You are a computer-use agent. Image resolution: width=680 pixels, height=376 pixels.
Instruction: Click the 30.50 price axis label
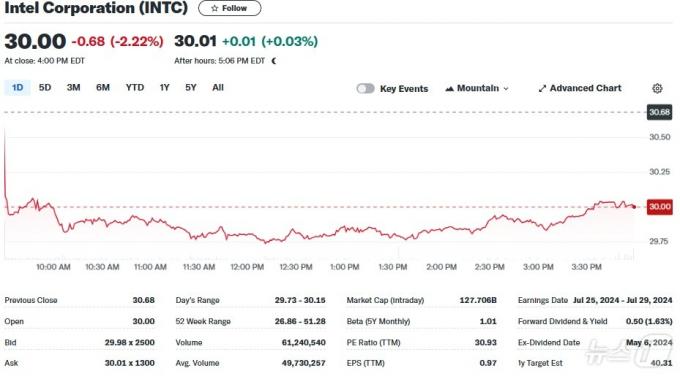pyautogui.click(x=660, y=137)
